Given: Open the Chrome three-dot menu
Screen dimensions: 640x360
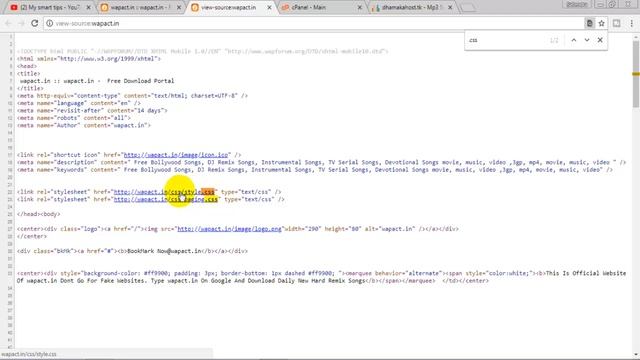Looking at the screenshot, I should (631, 23).
